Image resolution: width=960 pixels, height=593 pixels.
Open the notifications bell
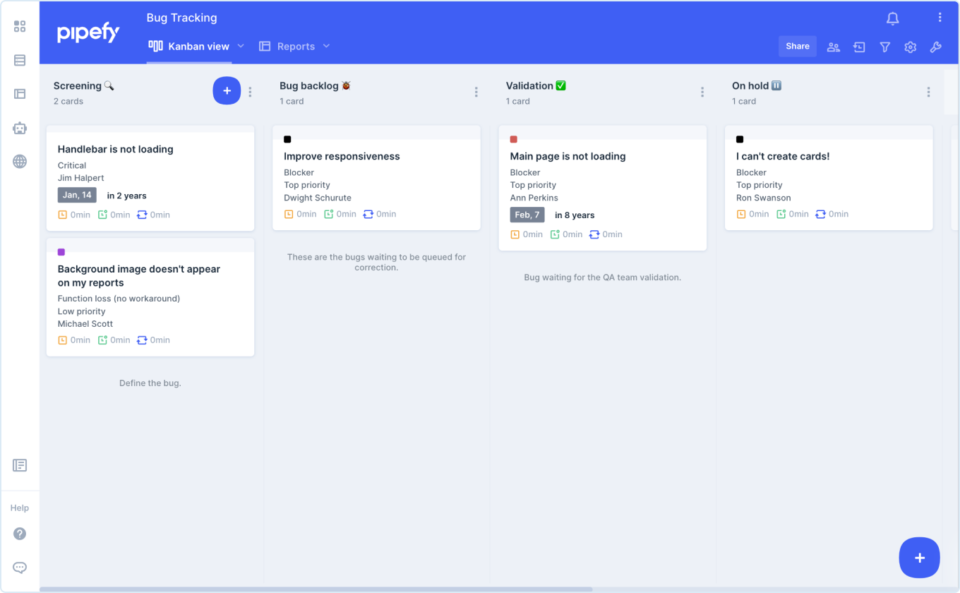point(891,17)
